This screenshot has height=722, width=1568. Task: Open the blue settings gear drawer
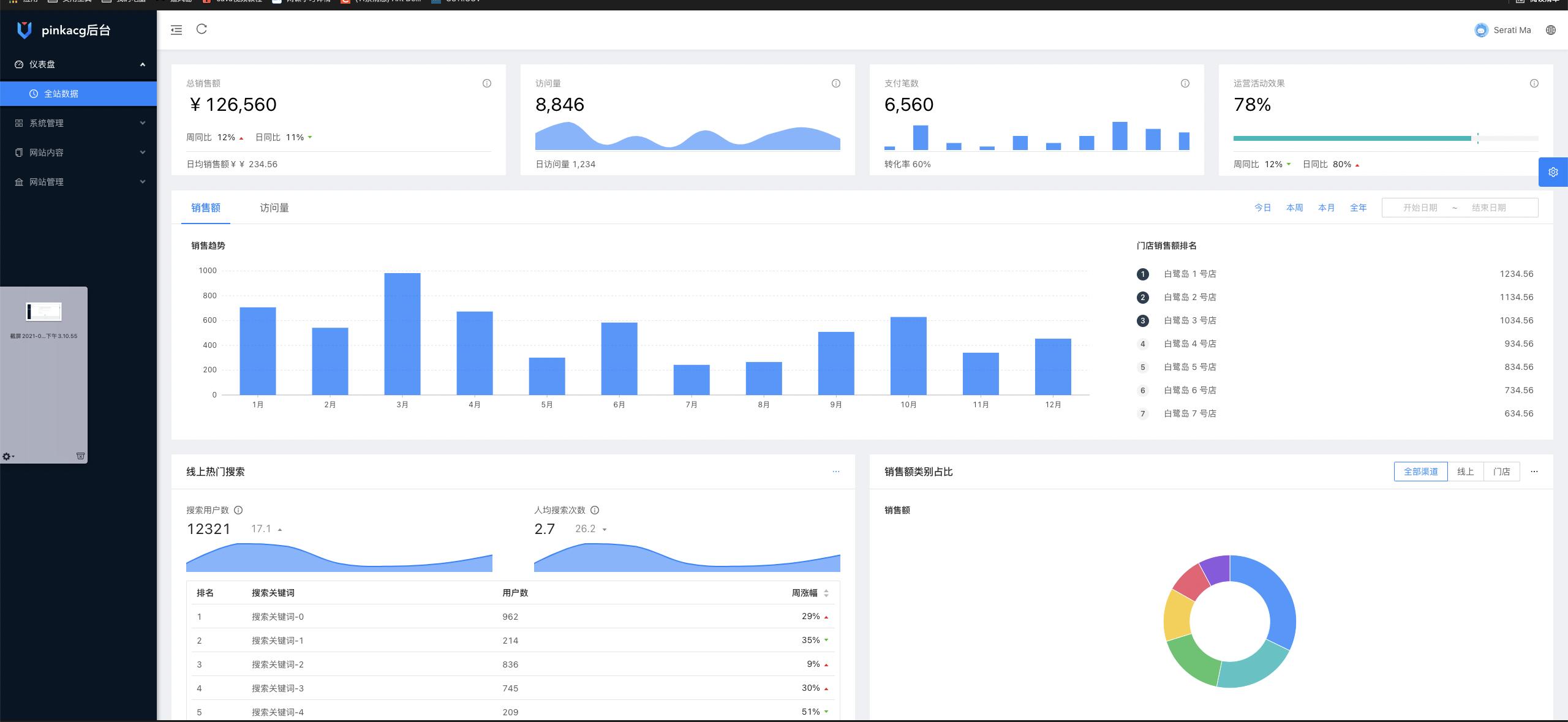click(1553, 172)
